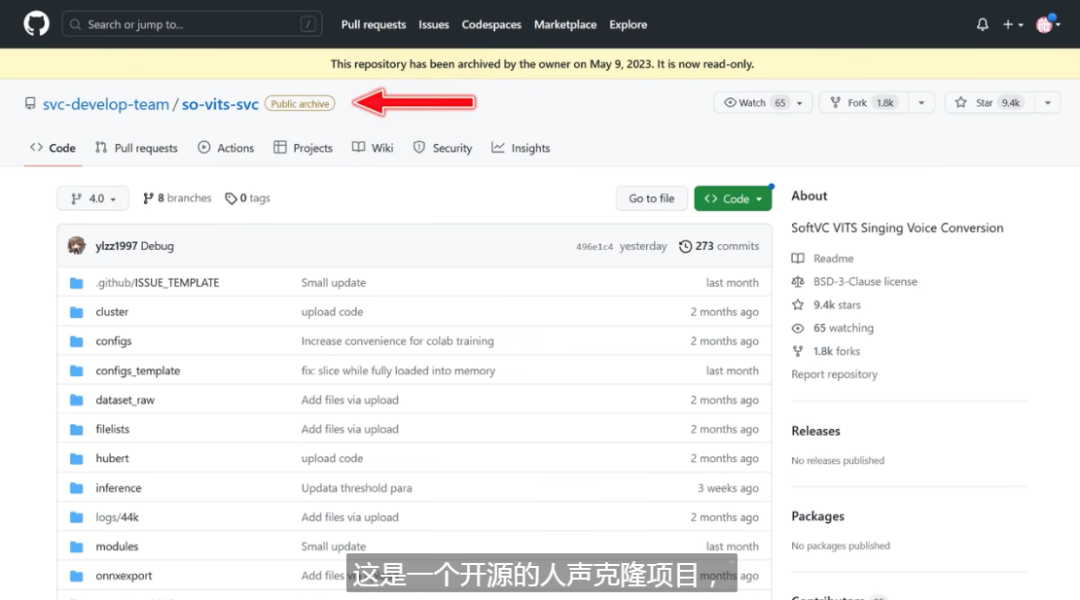Open the Releases heading link
Screen dimensions: 1080x600
(x=816, y=431)
